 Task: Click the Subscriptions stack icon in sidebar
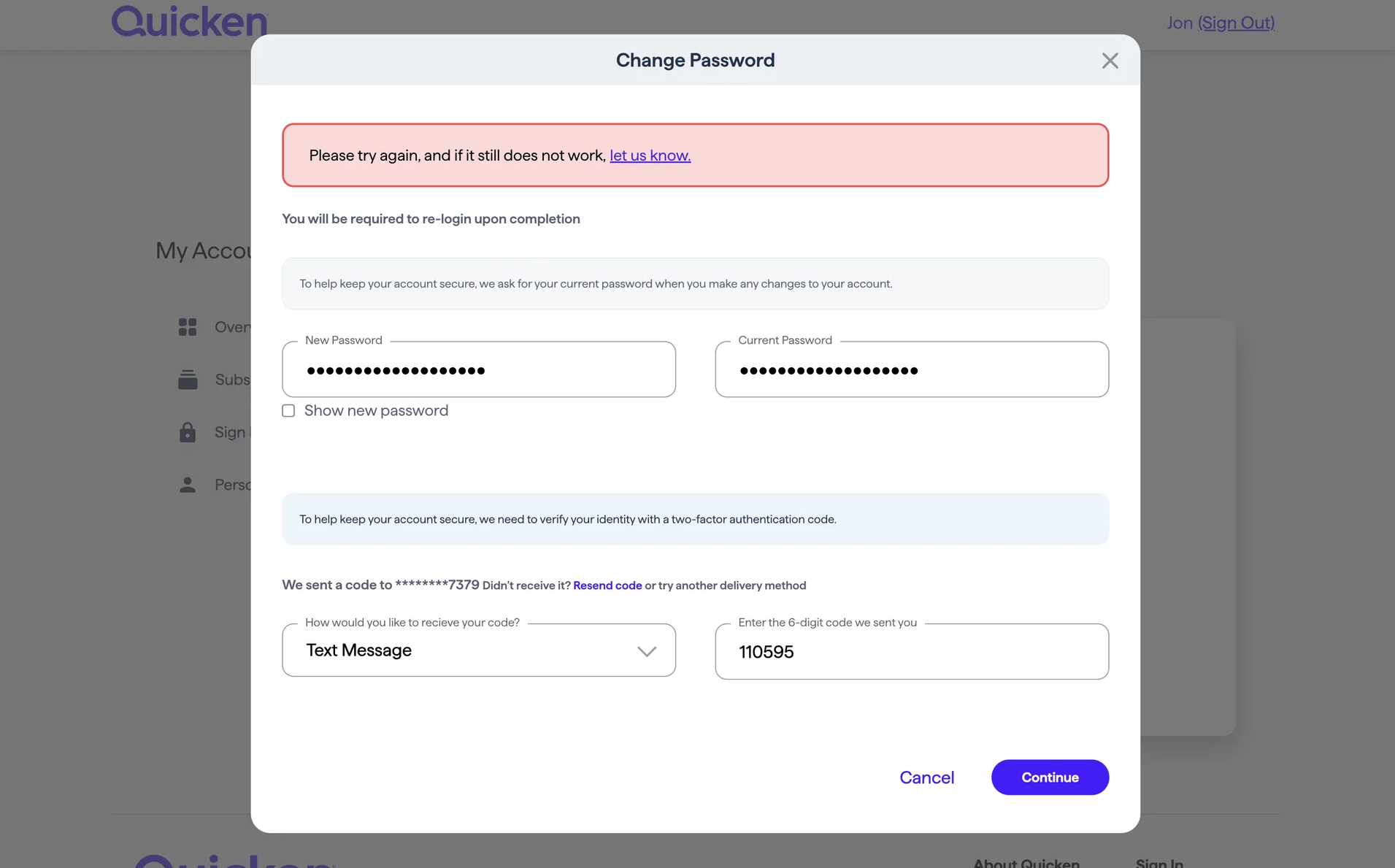pyautogui.click(x=188, y=380)
